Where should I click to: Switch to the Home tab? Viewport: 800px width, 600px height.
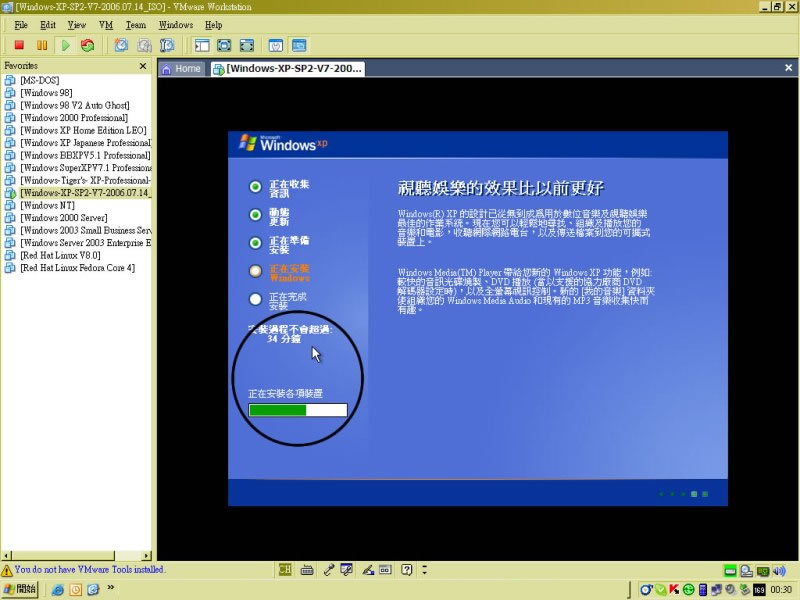coord(182,69)
